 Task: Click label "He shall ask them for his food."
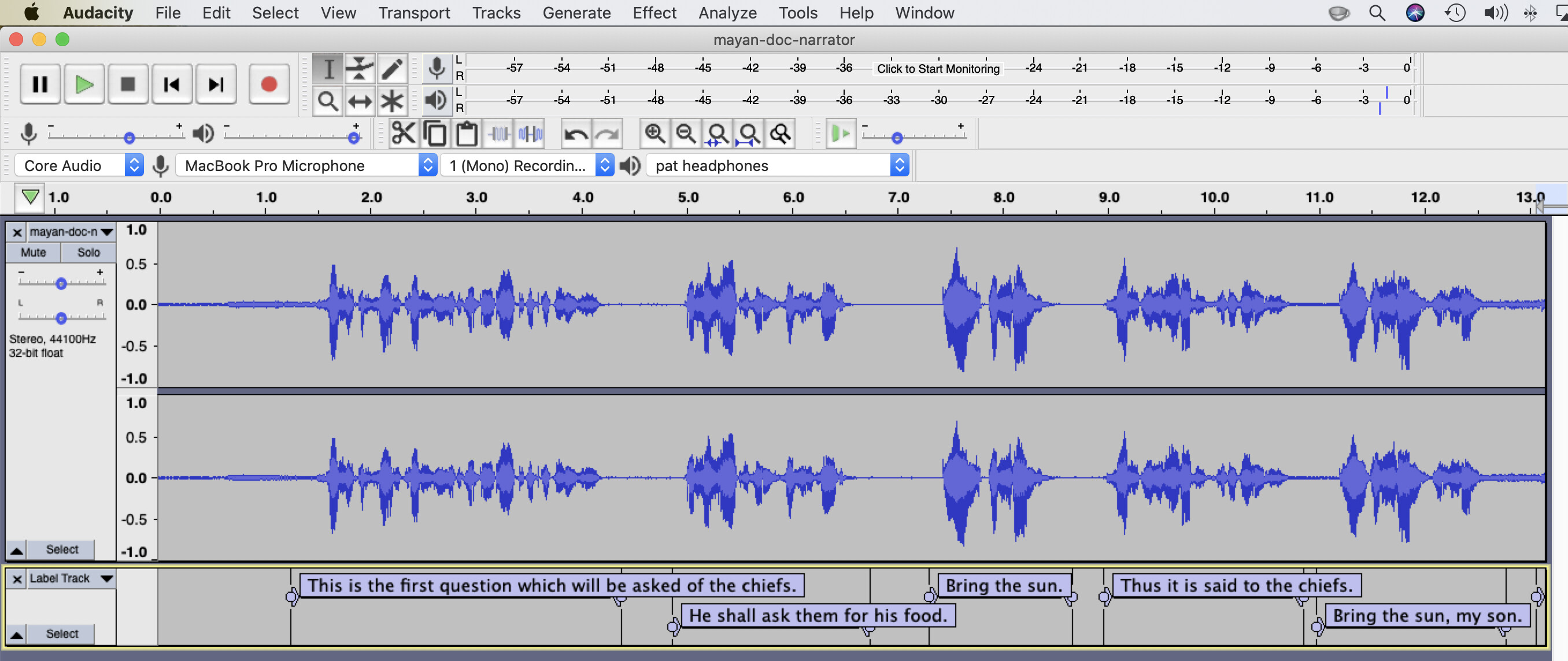click(818, 616)
